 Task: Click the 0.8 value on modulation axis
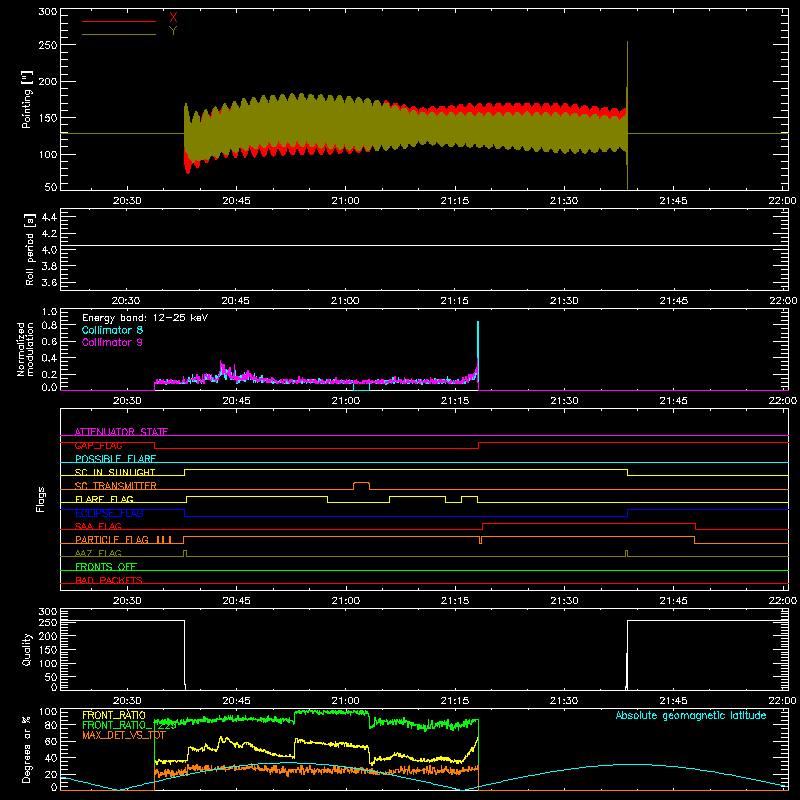click(x=49, y=326)
